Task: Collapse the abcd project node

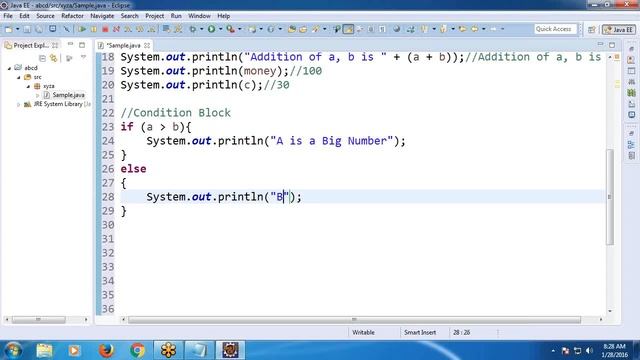Action: [x=9, y=68]
